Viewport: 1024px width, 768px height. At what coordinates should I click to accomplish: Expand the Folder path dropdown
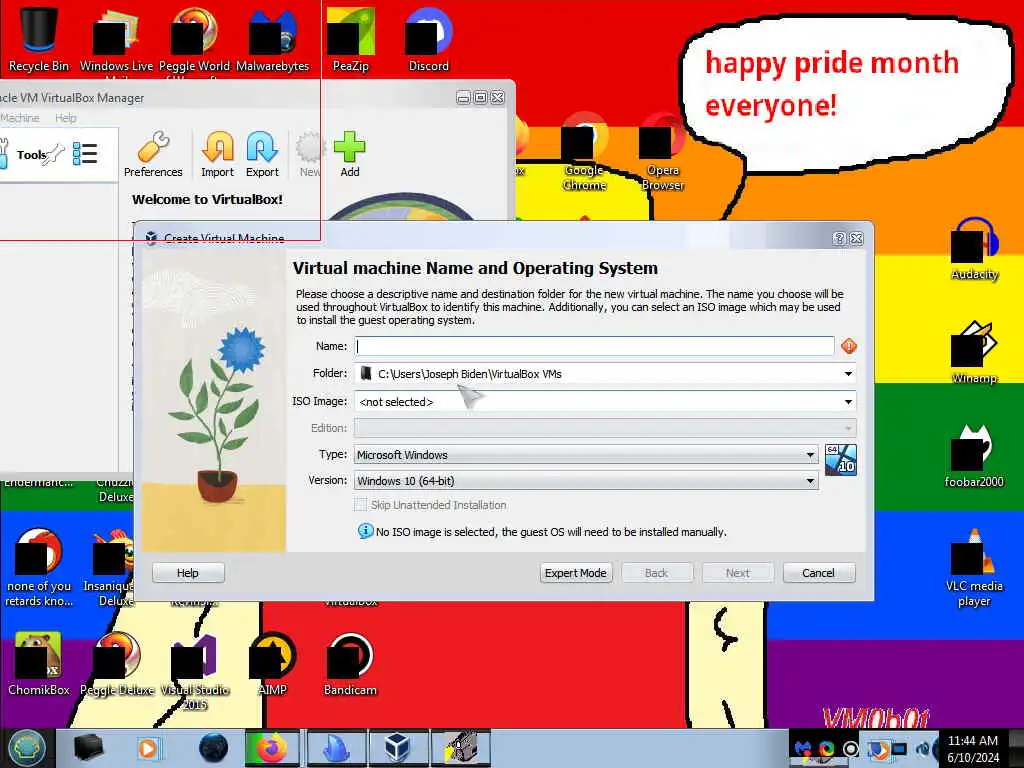click(848, 374)
